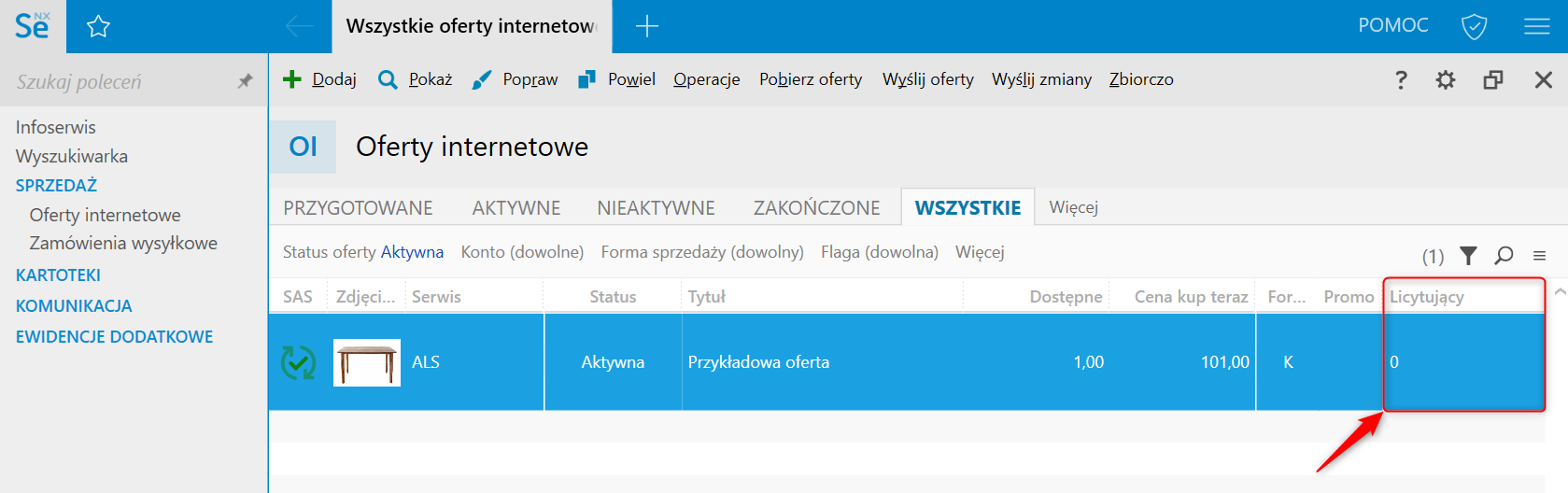Click the magnifier Pokaż icon
This screenshot has height=493, width=1568.
[388, 80]
